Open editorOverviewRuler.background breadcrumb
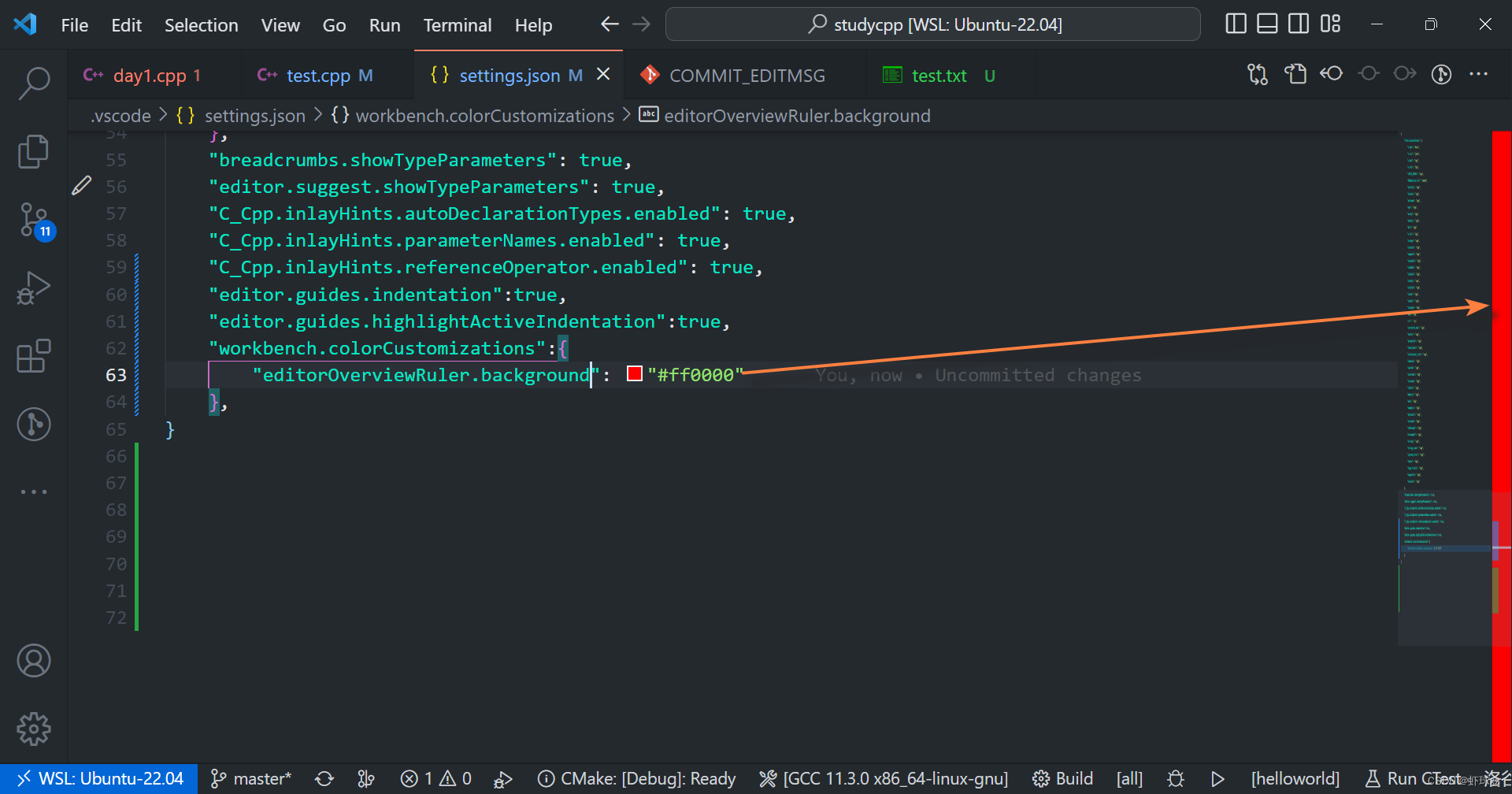Image resolution: width=1512 pixels, height=794 pixels. point(784,116)
